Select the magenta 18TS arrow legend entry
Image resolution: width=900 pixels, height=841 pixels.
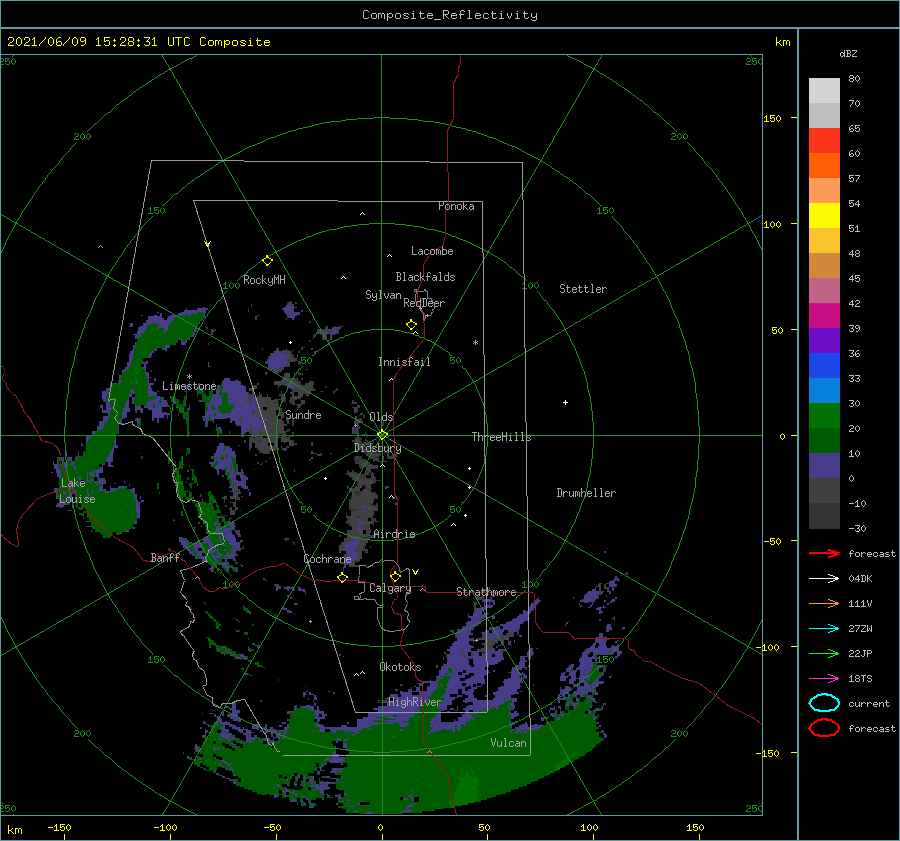[824, 679]
